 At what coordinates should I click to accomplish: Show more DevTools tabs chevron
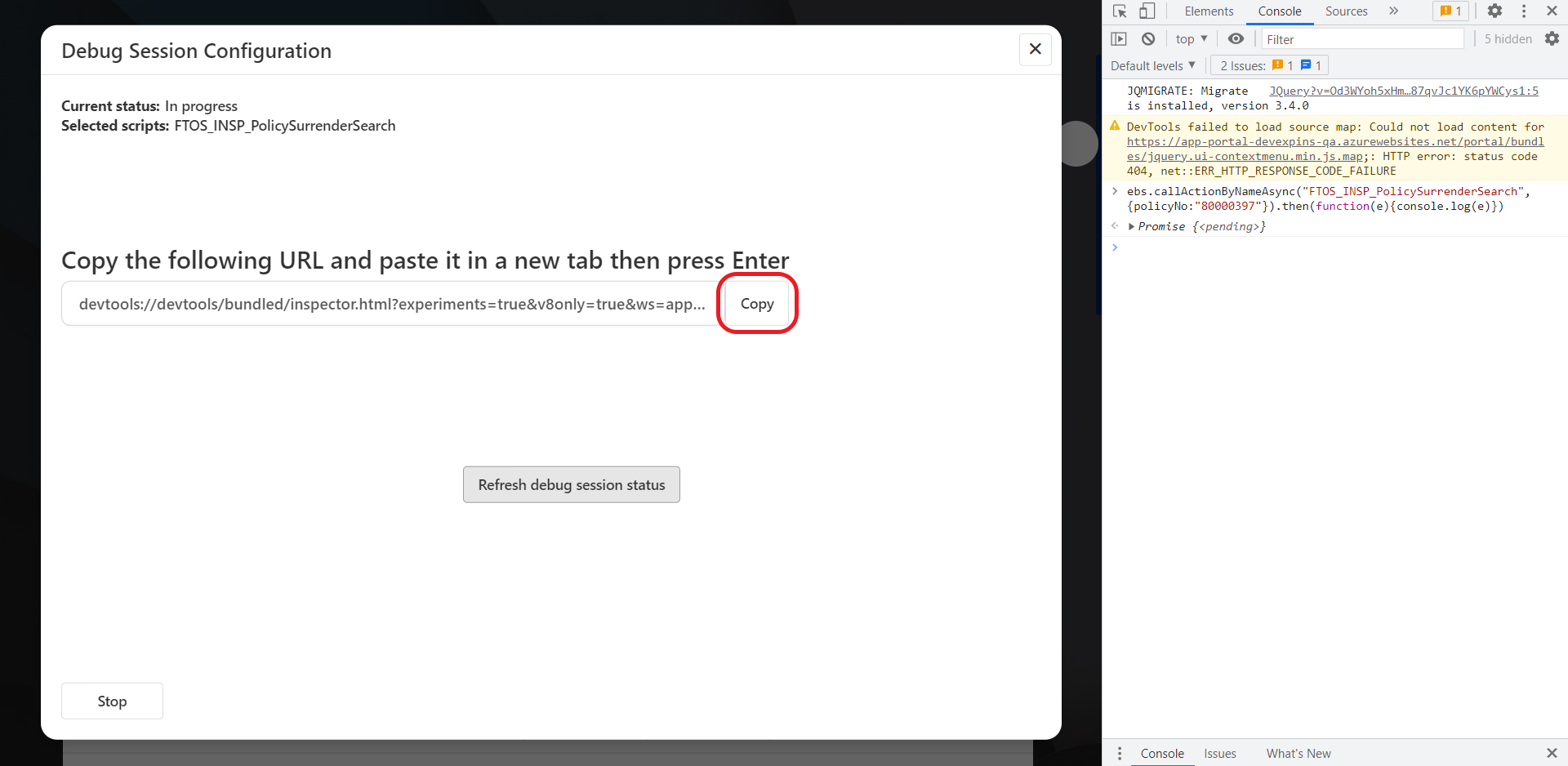click(1393, 11)
